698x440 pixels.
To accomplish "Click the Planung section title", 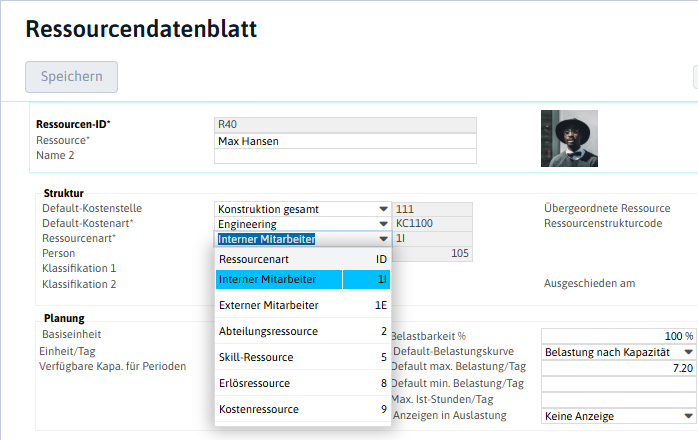I will (64, 318).
